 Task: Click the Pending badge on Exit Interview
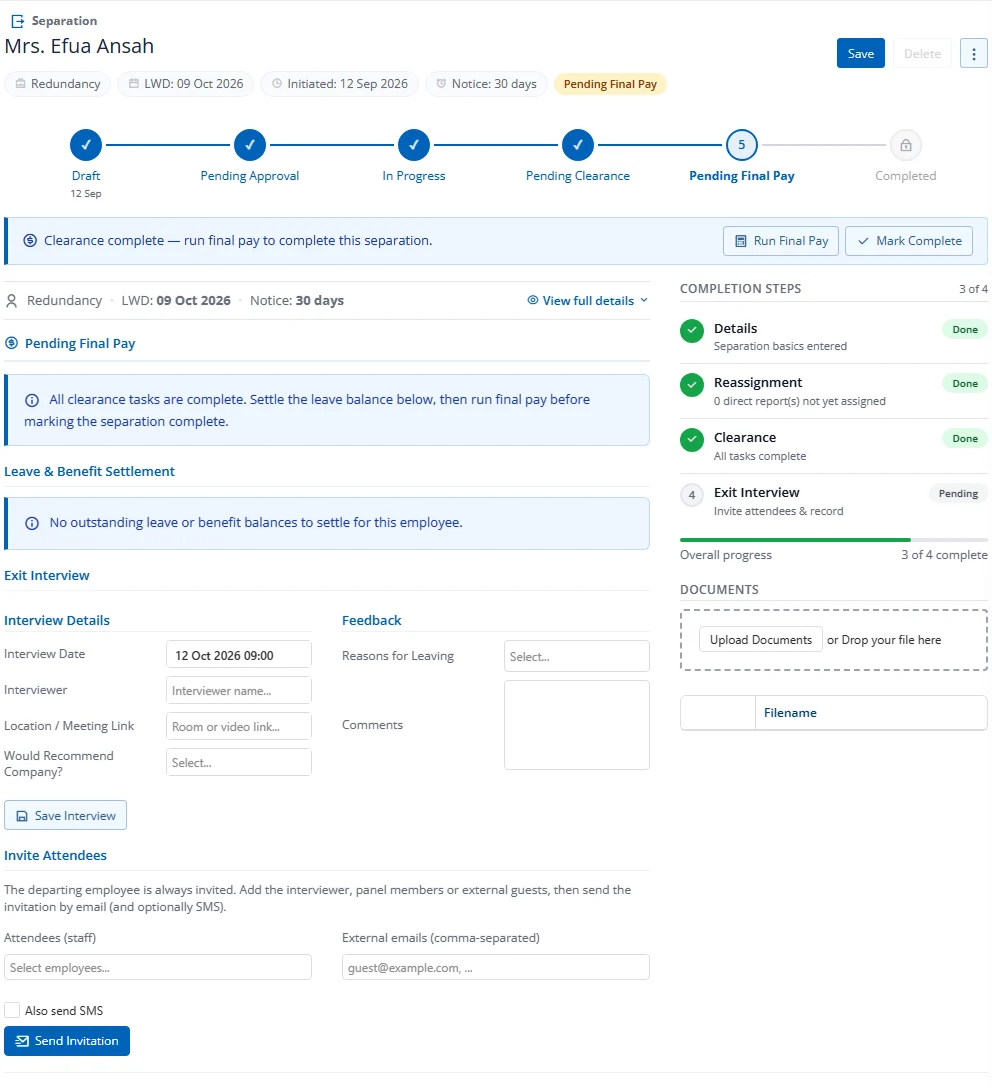tap(958, 493)
